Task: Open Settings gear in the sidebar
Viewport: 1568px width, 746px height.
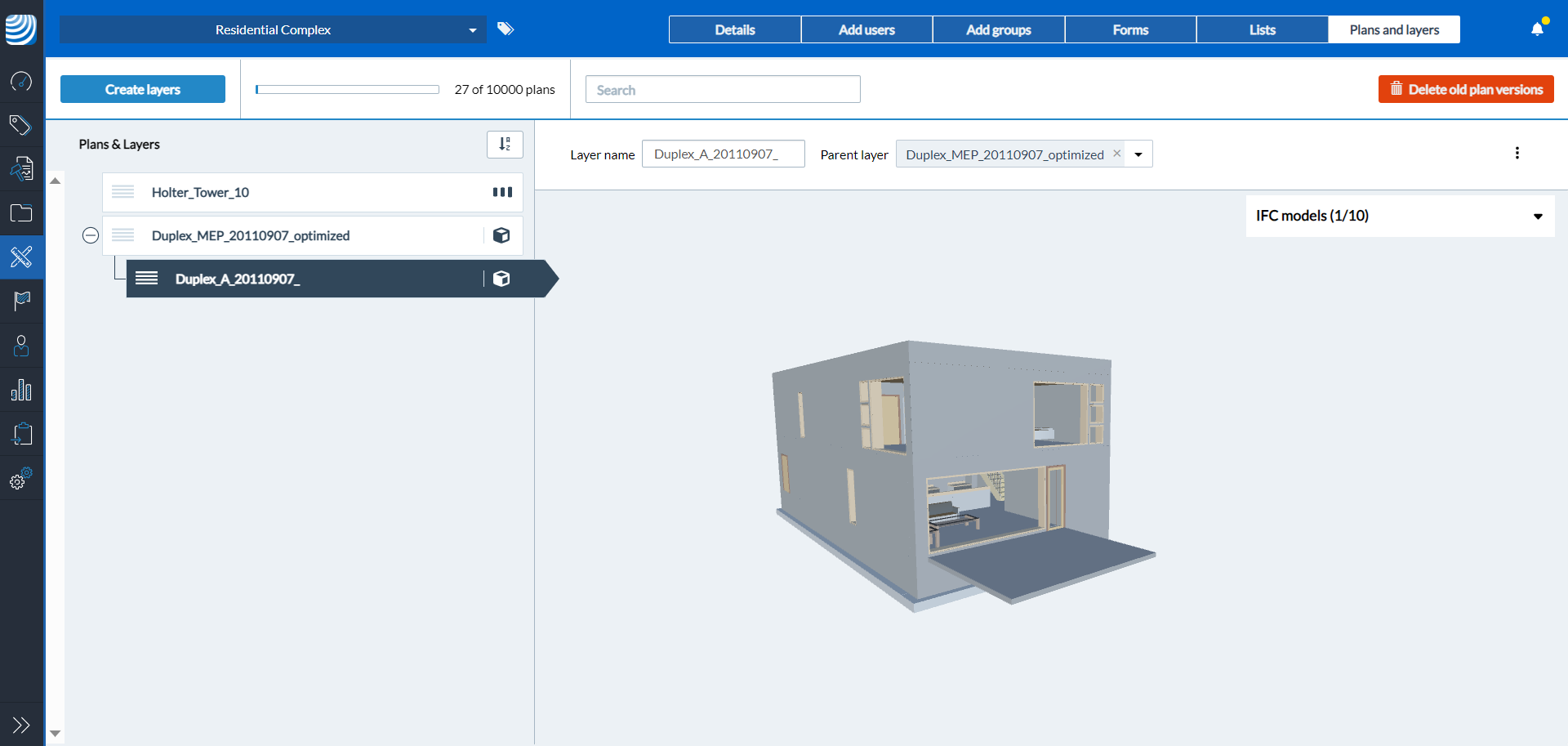Action: tap(21, 478)
